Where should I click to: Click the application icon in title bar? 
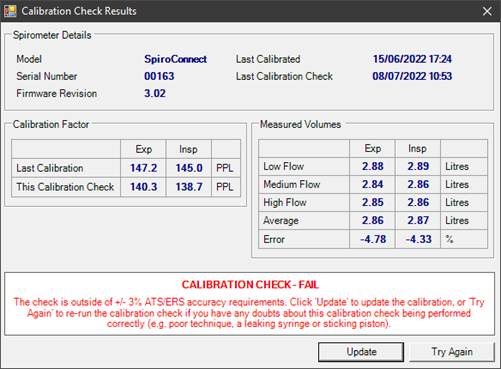click(10, 11)
